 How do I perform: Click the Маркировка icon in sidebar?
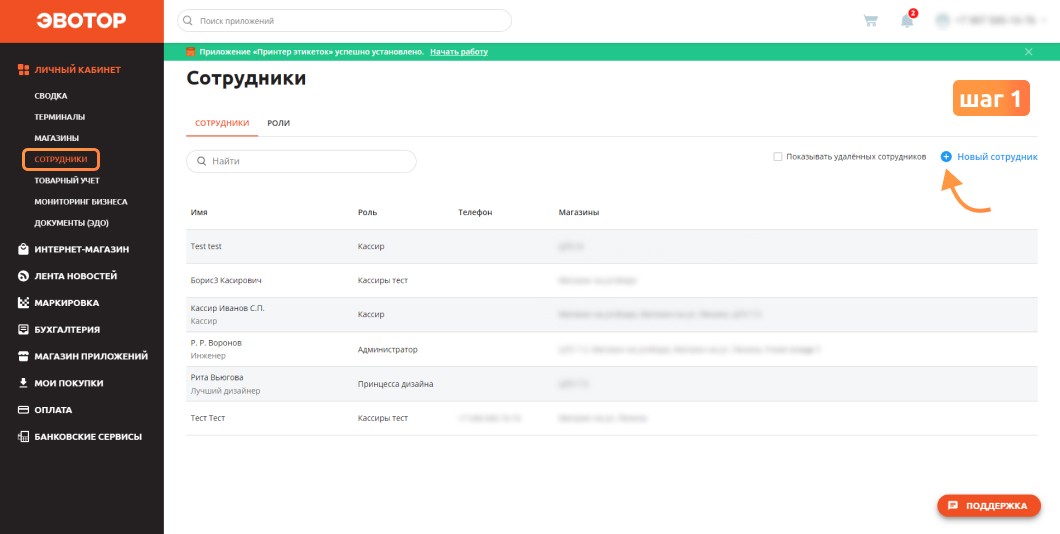(x=23, y=303)
